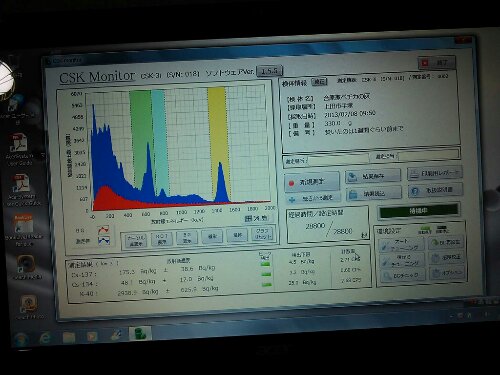Start BG measurement with the green icon button

[446, 242]
